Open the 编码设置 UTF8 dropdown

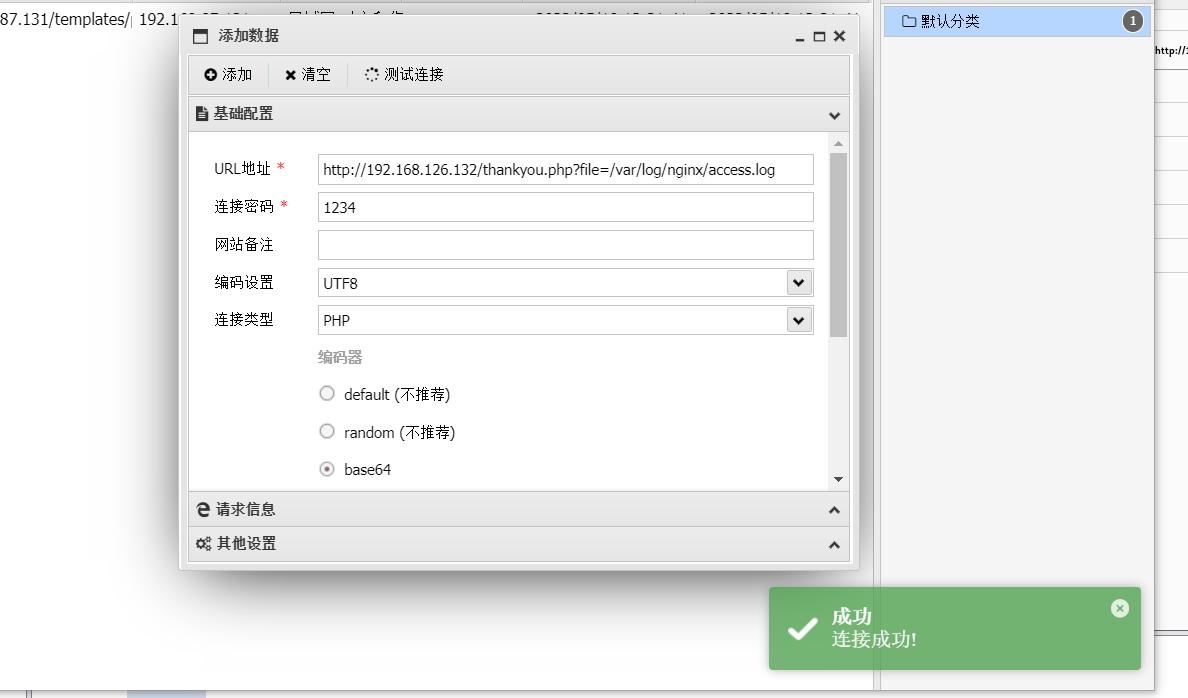798,283
